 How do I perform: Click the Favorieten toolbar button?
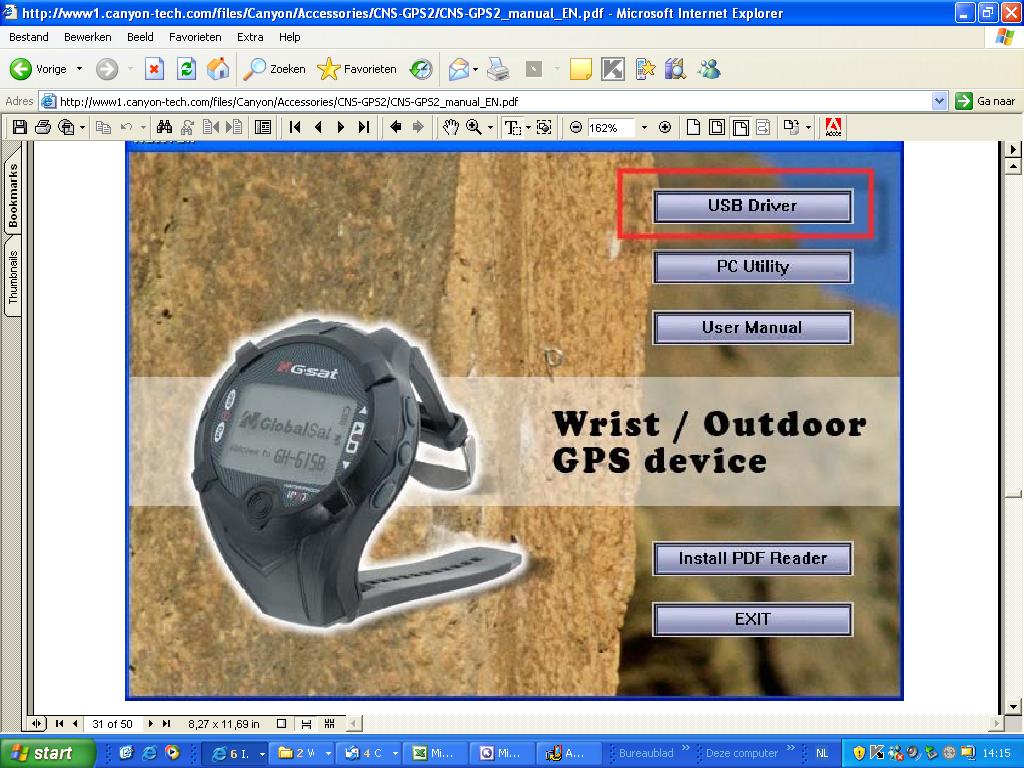tap(357, 69)
